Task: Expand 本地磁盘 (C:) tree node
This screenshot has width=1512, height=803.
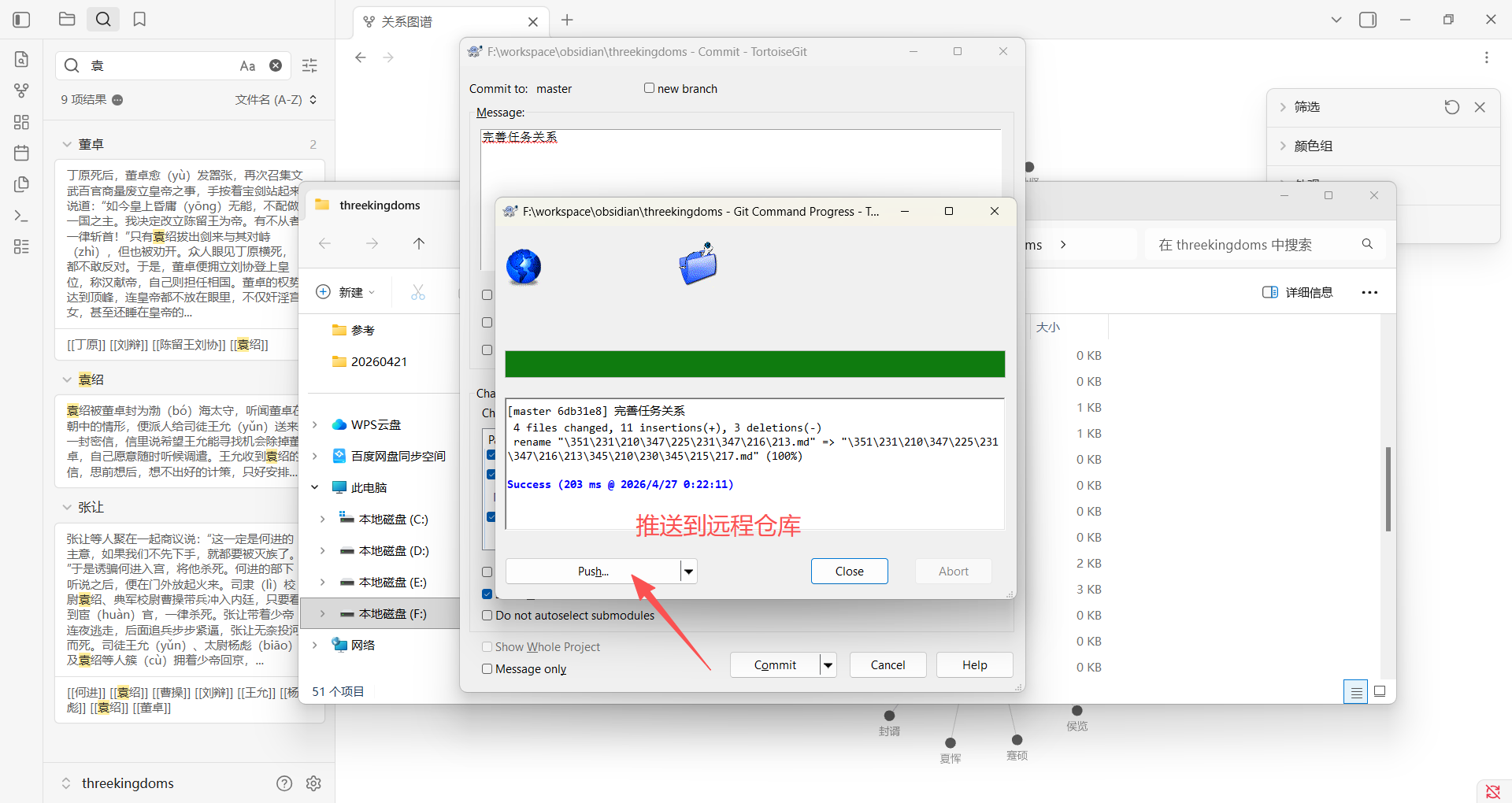Action: click(323, 519)
